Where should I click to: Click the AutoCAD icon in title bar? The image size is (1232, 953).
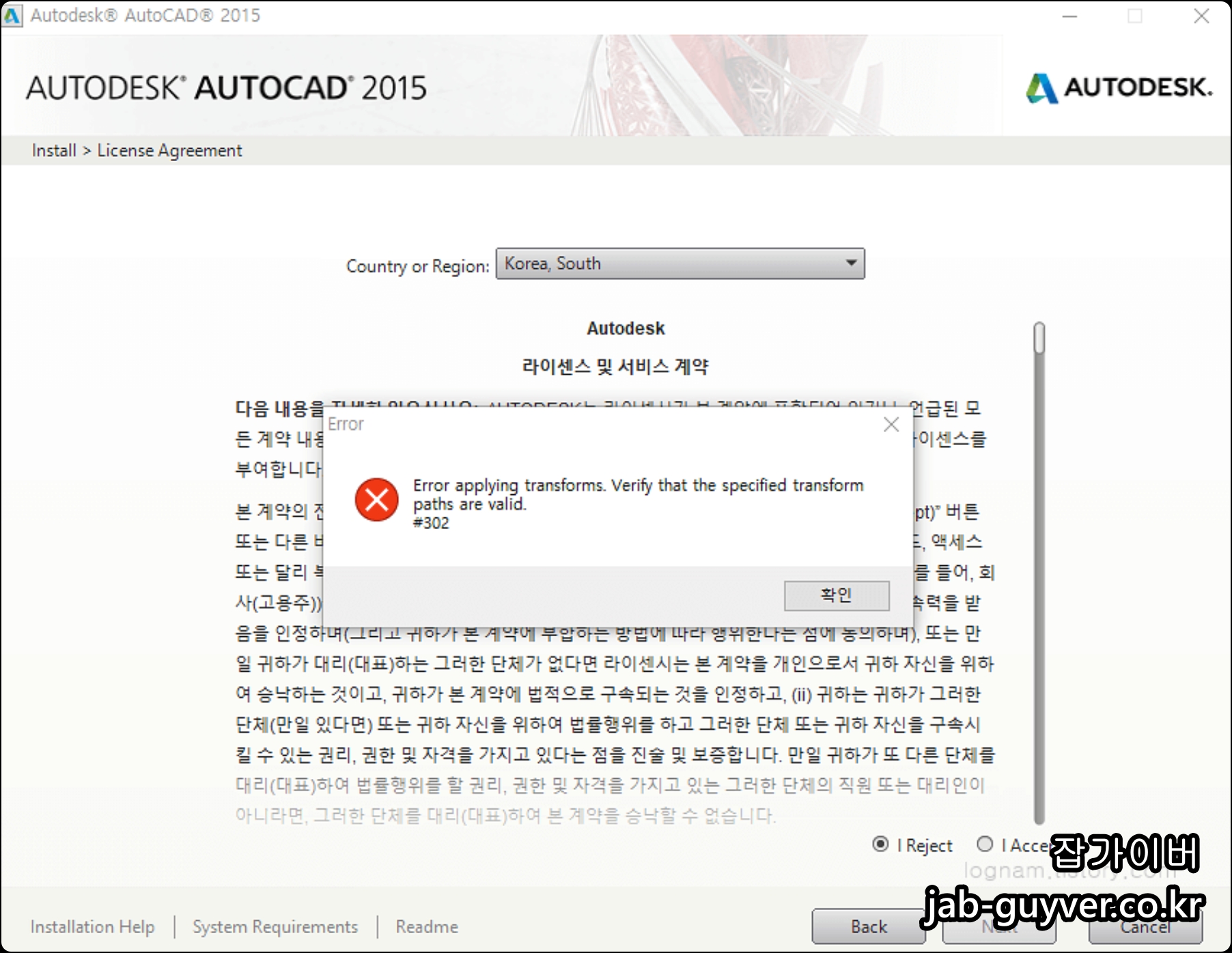(x=12, y=15)
